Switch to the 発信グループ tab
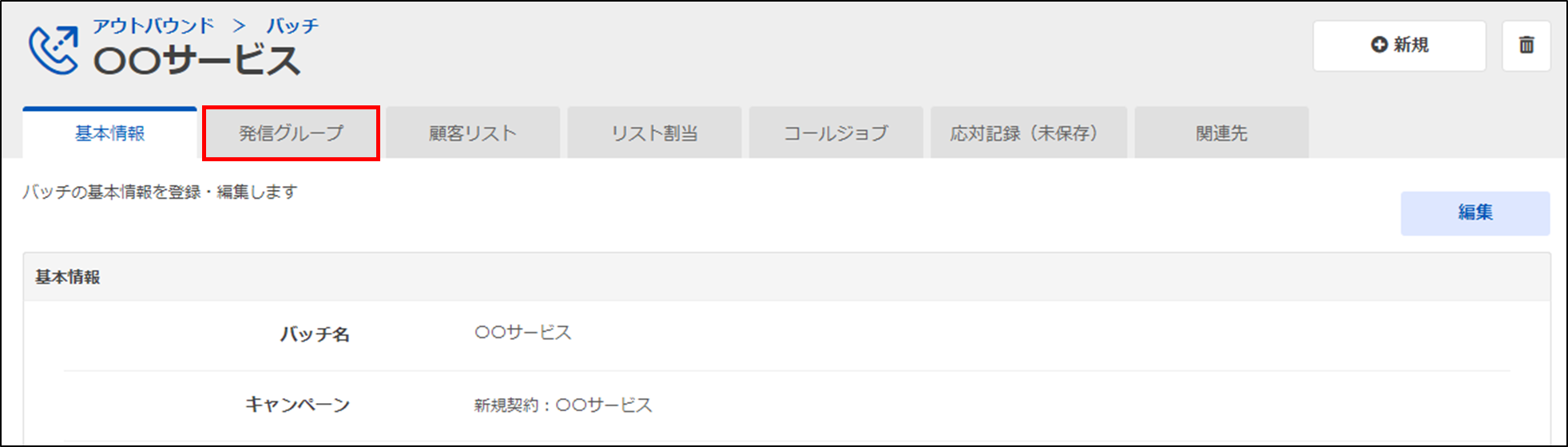This screenshot has height=447, width=1568. 291,133
